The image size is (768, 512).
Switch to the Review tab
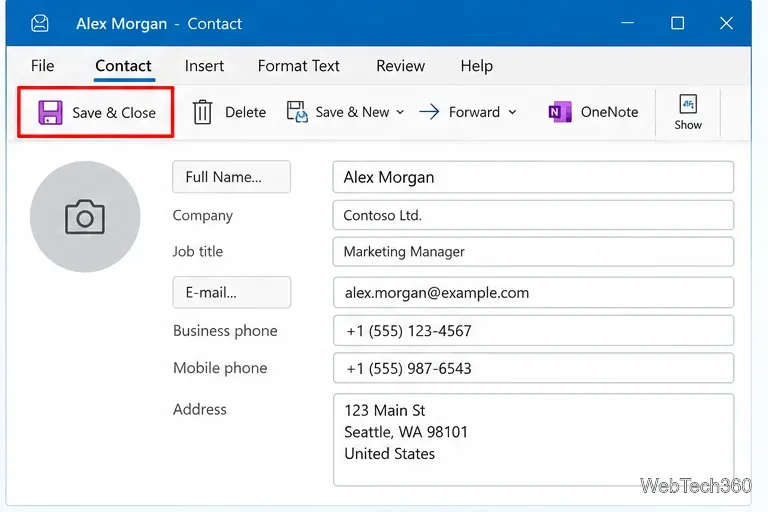401,66
